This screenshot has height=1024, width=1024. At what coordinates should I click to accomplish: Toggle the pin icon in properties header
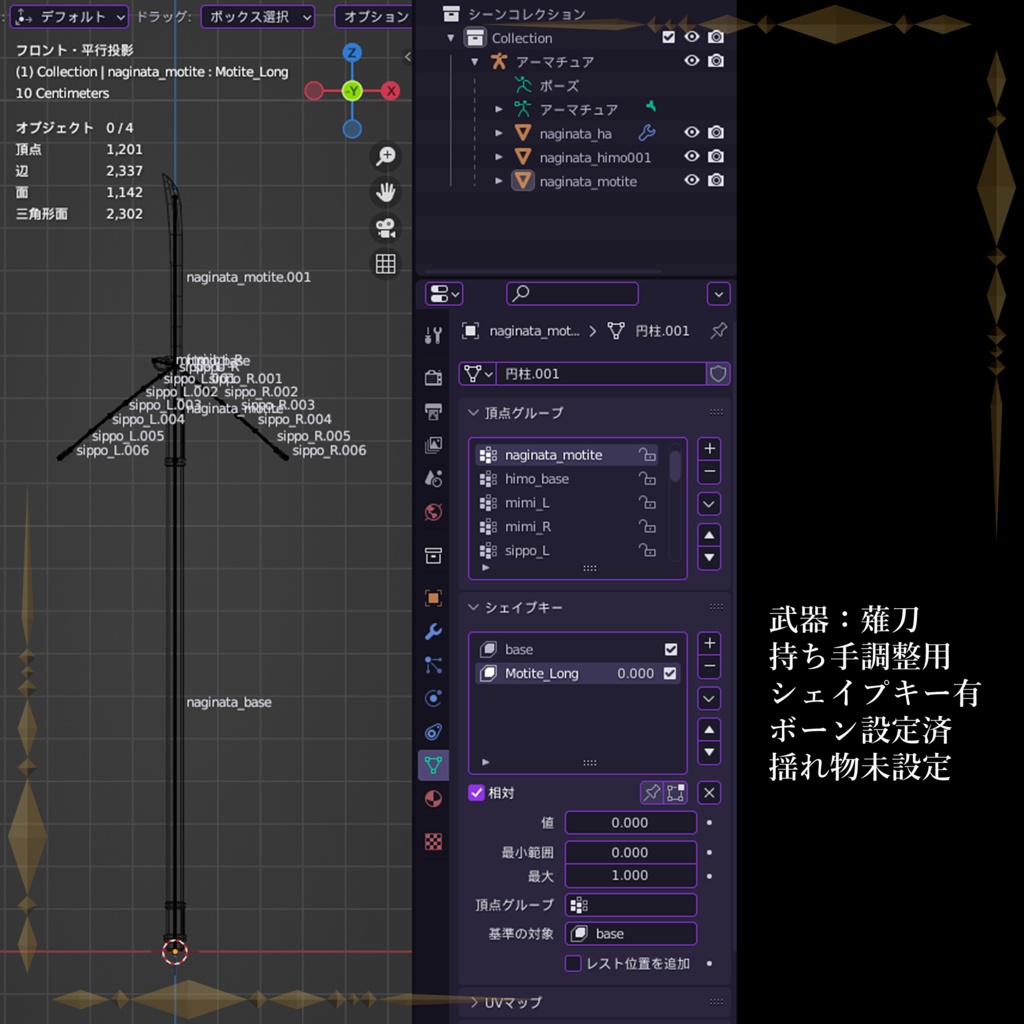718,331
